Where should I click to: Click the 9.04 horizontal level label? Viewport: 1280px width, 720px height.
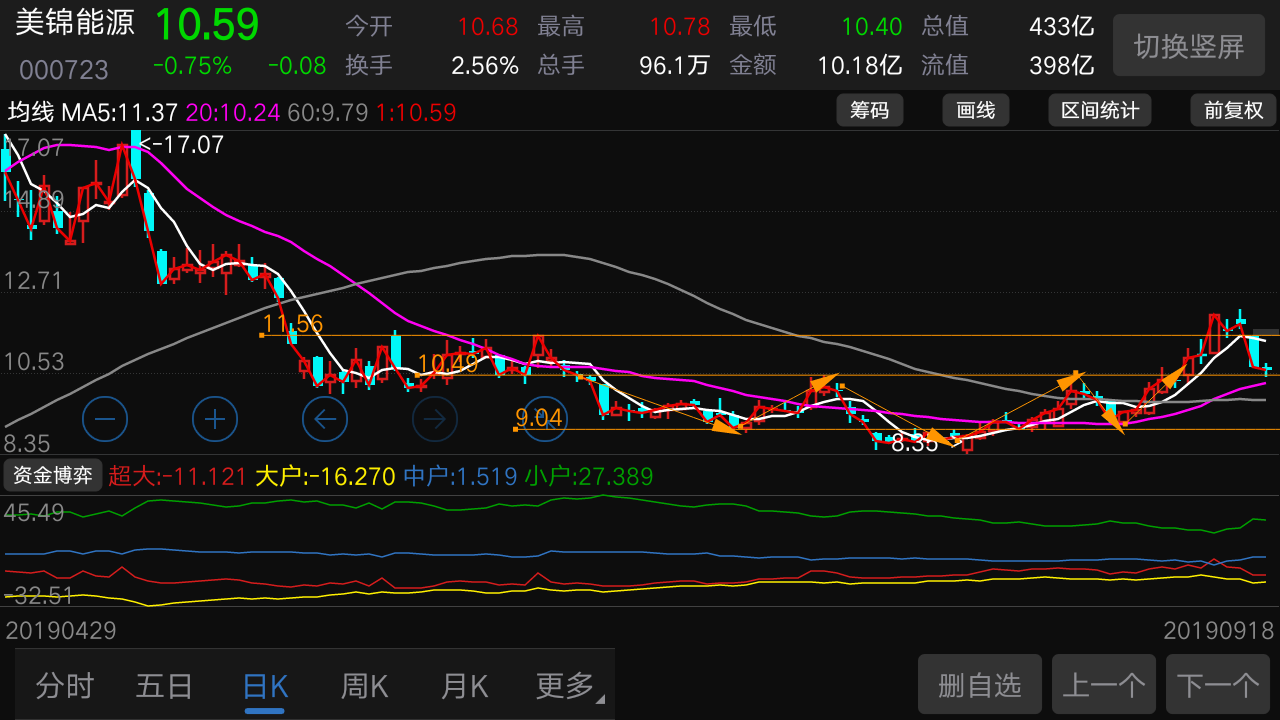tap(539, 417)
